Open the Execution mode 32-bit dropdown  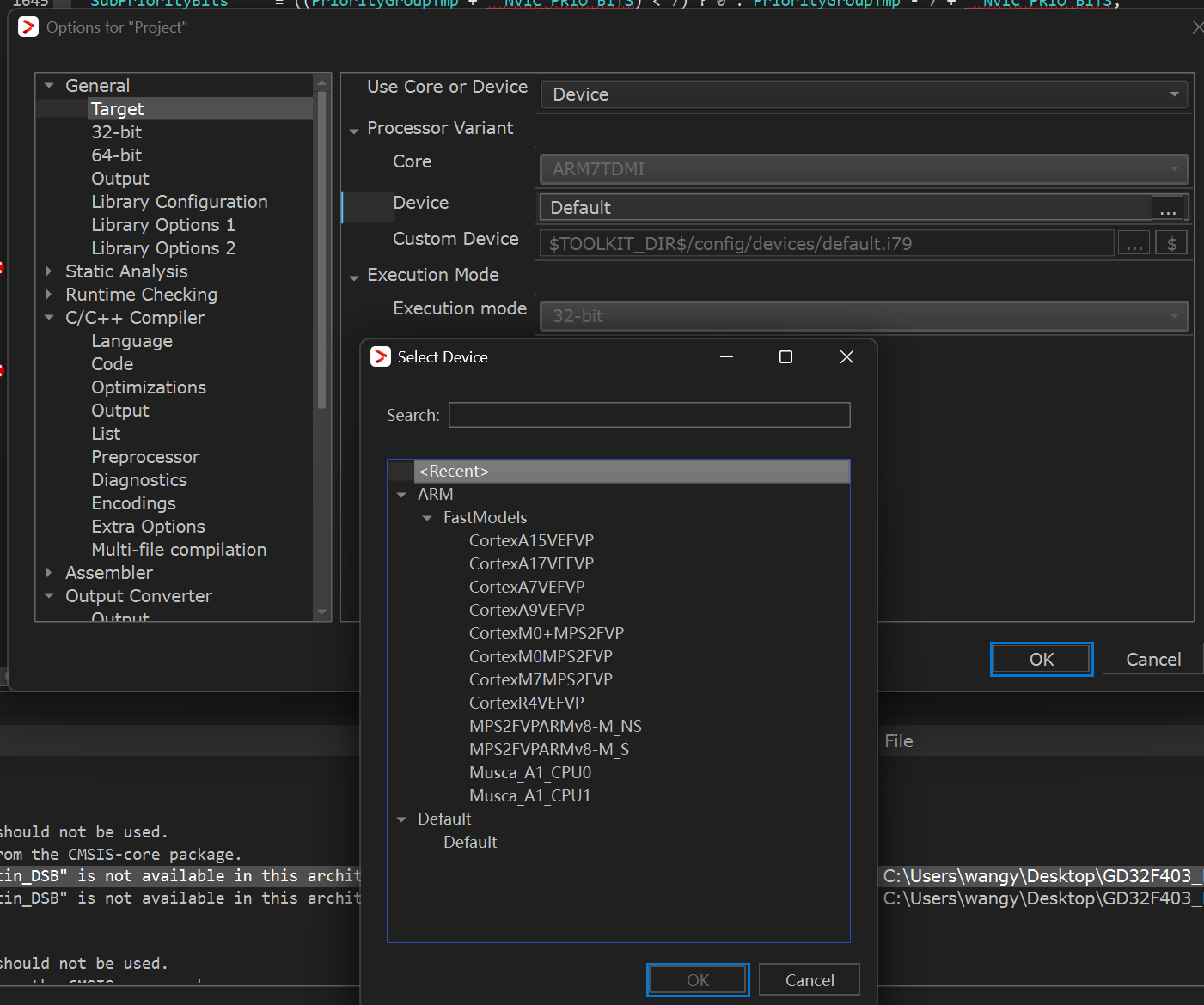tap(865, 316)
